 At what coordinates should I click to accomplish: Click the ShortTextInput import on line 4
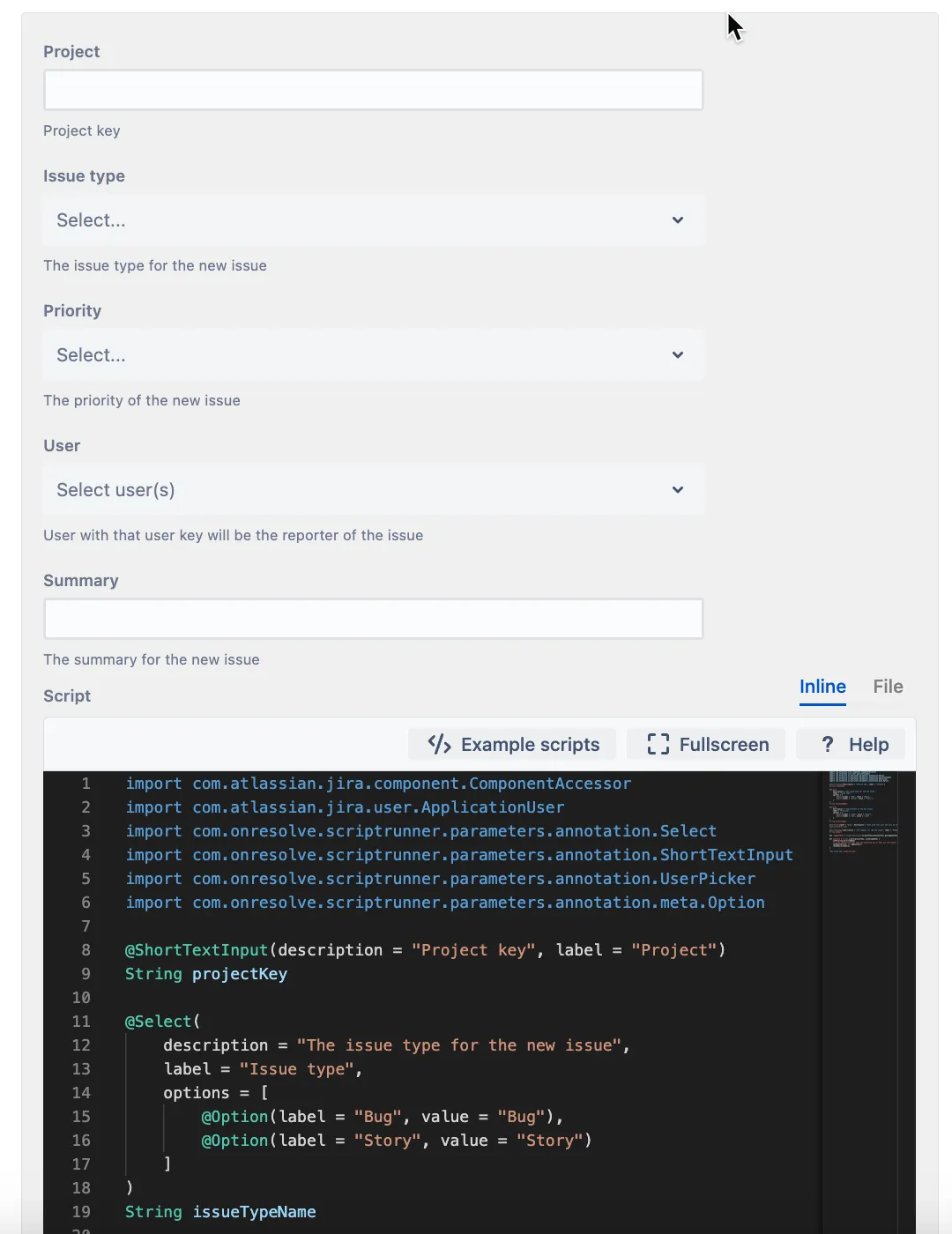(459, 855)
